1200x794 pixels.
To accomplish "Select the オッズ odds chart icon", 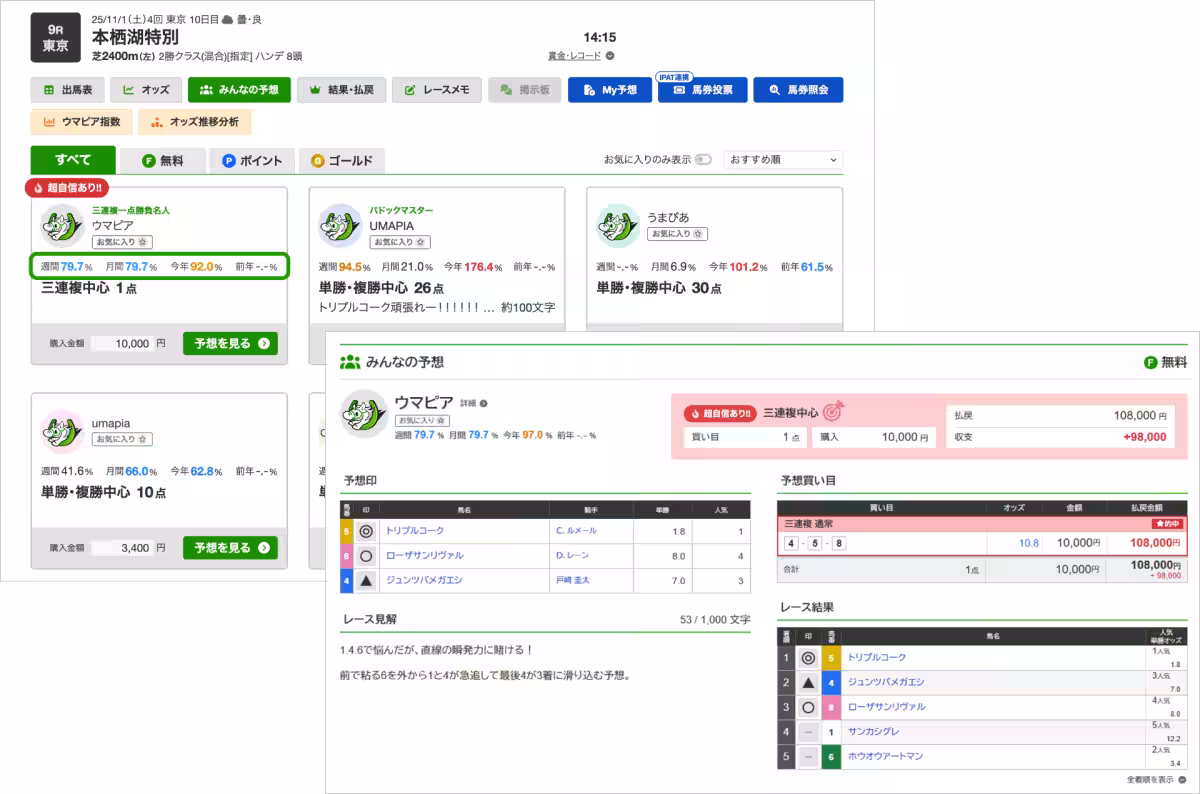I will pyautogui.click(x=148, y=90).
